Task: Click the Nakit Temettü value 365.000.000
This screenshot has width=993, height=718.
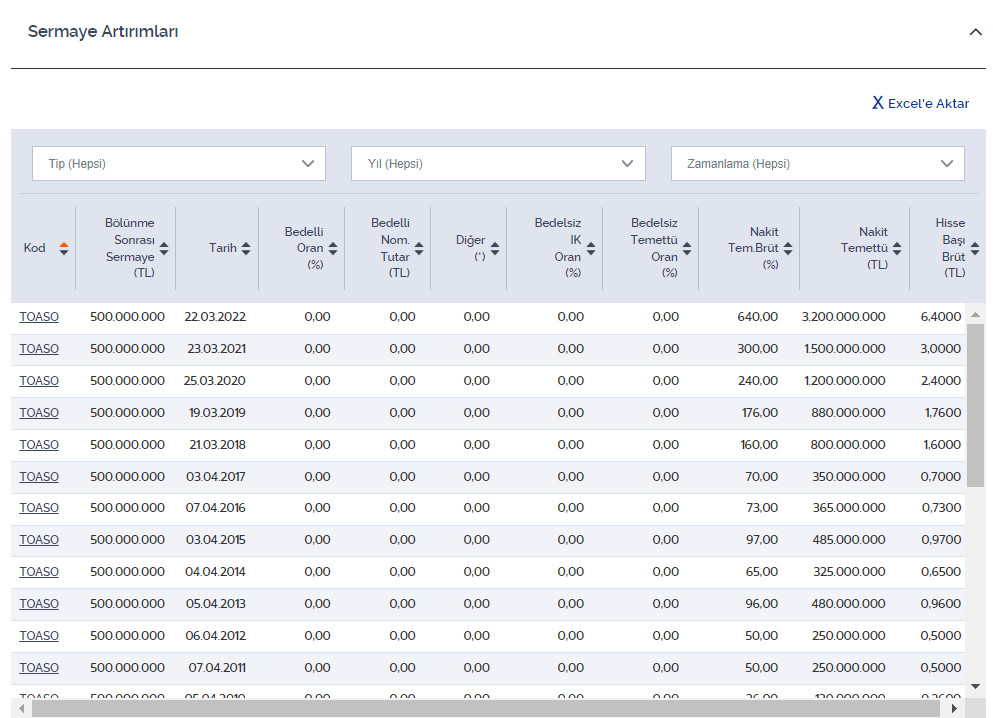Action: (x=849, y=508)
